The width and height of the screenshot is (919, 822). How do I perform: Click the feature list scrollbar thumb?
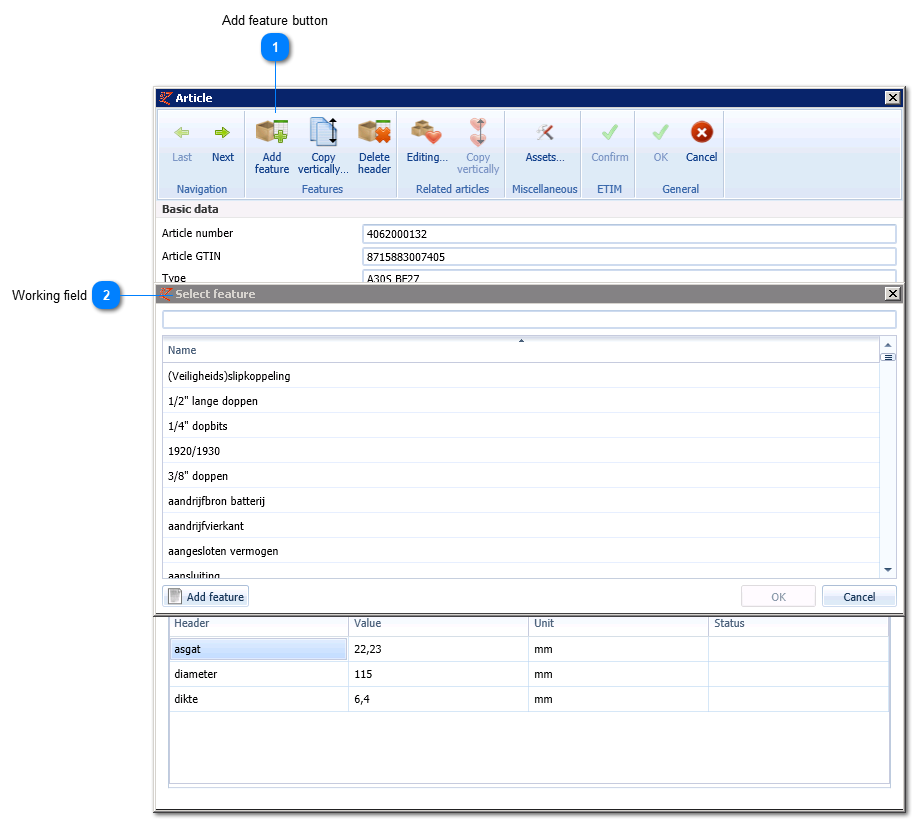[887, 357]
